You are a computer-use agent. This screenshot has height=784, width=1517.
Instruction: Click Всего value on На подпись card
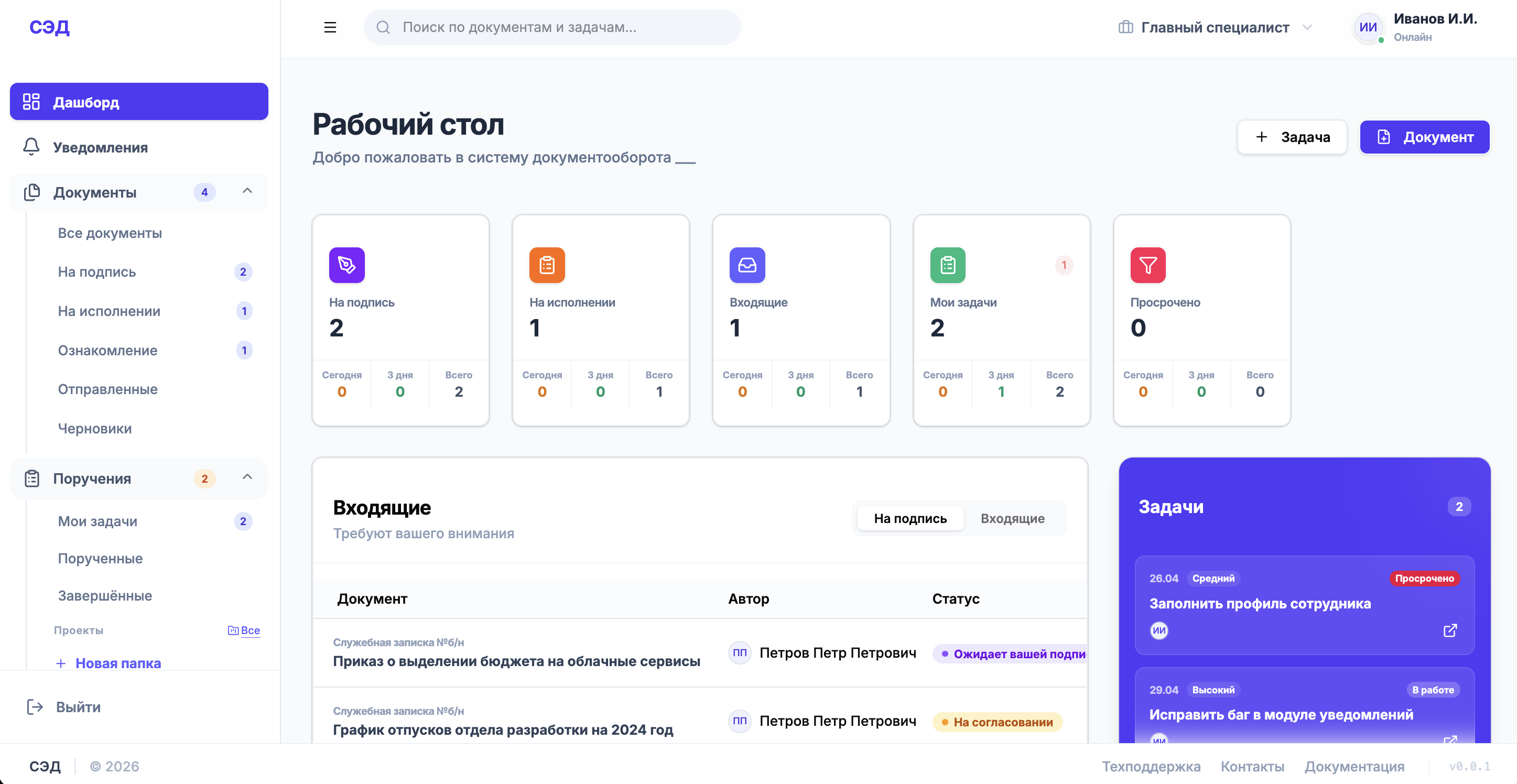459,392
